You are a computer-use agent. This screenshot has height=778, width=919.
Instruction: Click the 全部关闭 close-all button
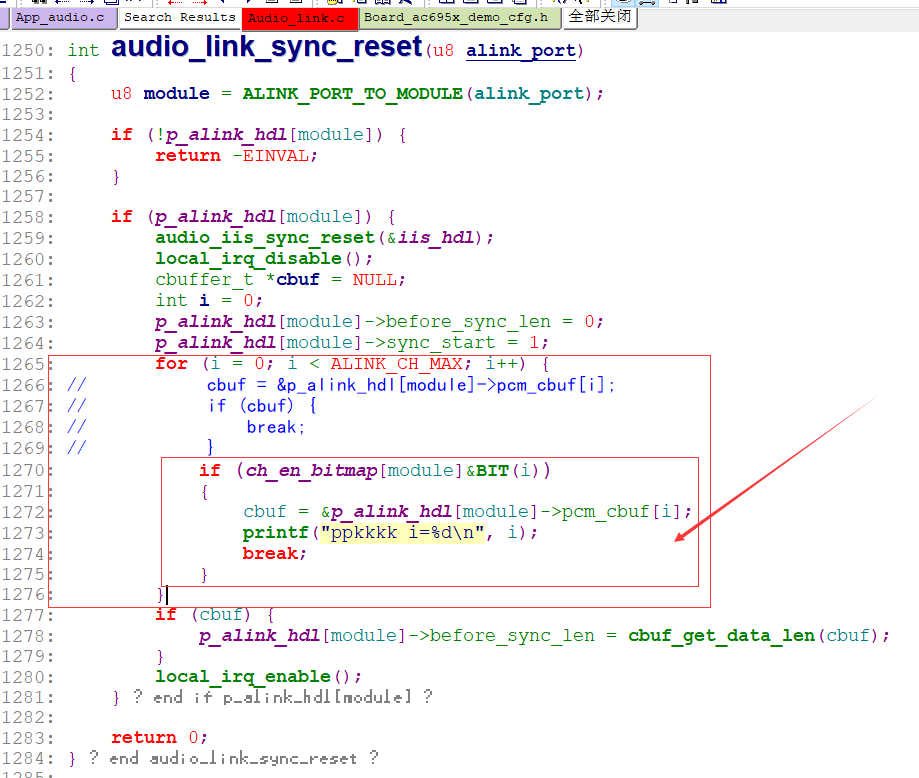click(x=600, y=16)
